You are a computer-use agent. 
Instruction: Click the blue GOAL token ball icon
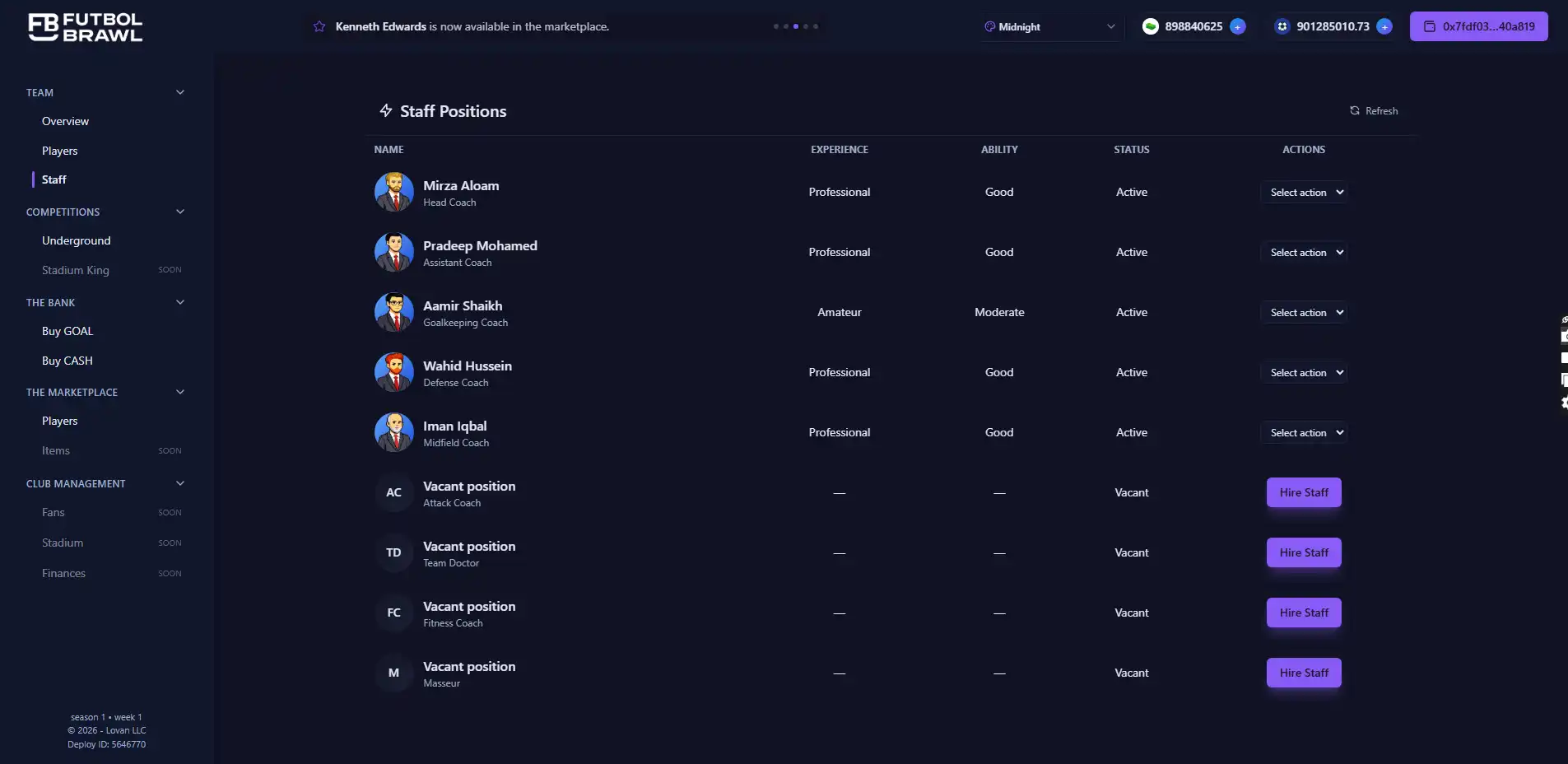tap(1282, 26)
